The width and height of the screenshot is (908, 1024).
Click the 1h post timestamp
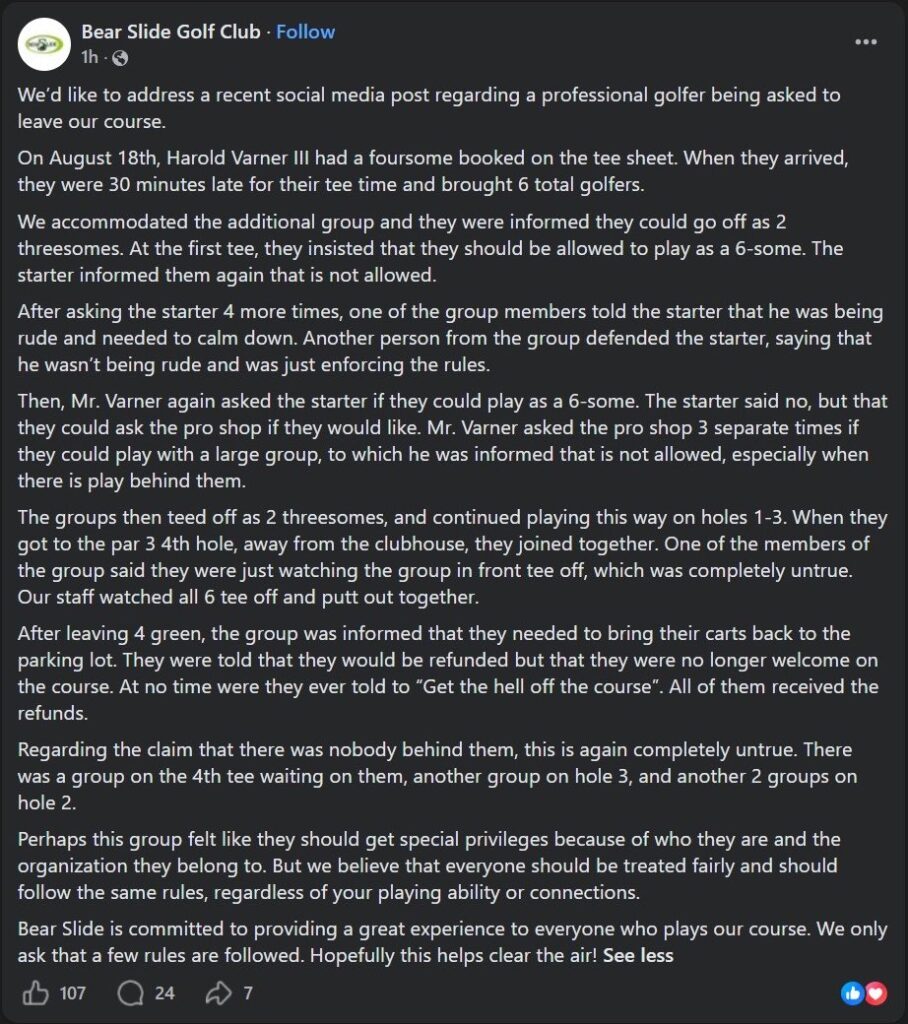pos(89,57)
